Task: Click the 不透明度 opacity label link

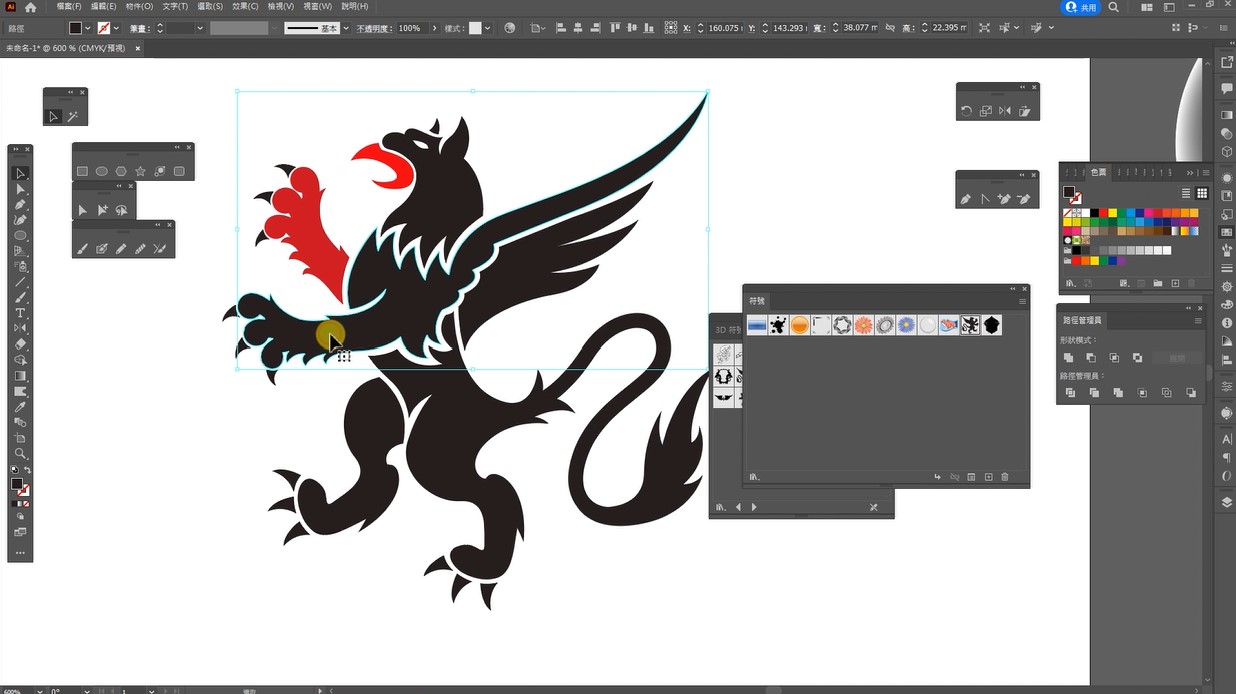Action: tap(374, 29)
